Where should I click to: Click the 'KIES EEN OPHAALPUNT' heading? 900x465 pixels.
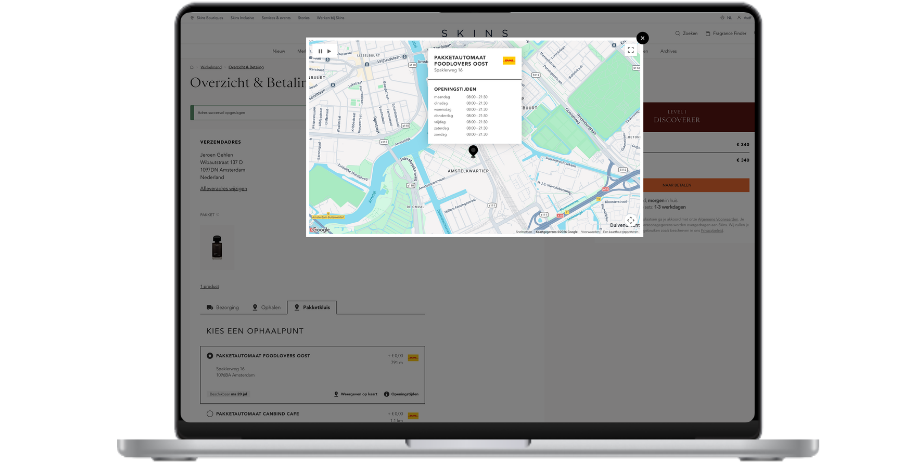click(255, 331)
